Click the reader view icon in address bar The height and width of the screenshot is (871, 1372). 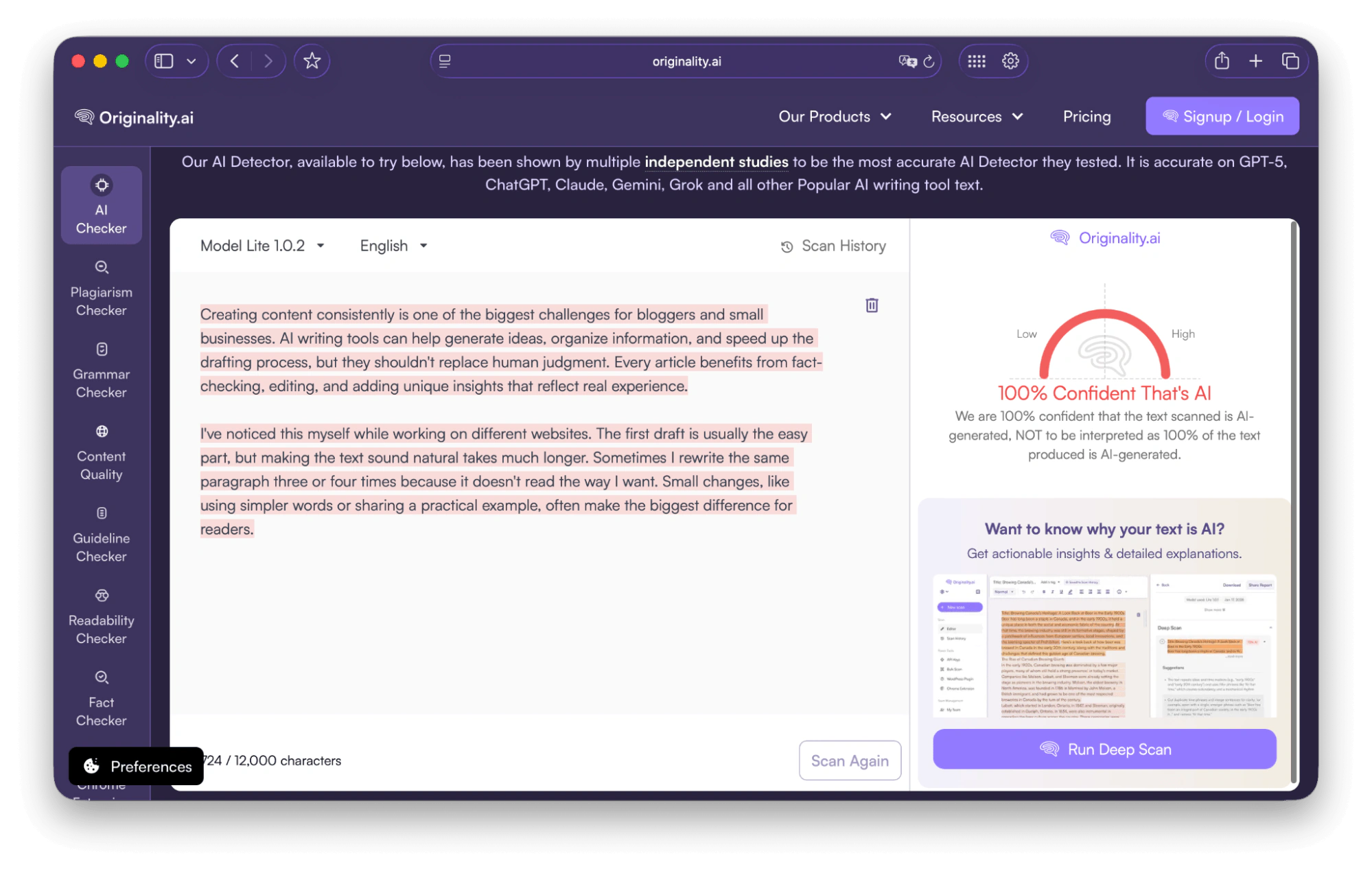point(445,61)
